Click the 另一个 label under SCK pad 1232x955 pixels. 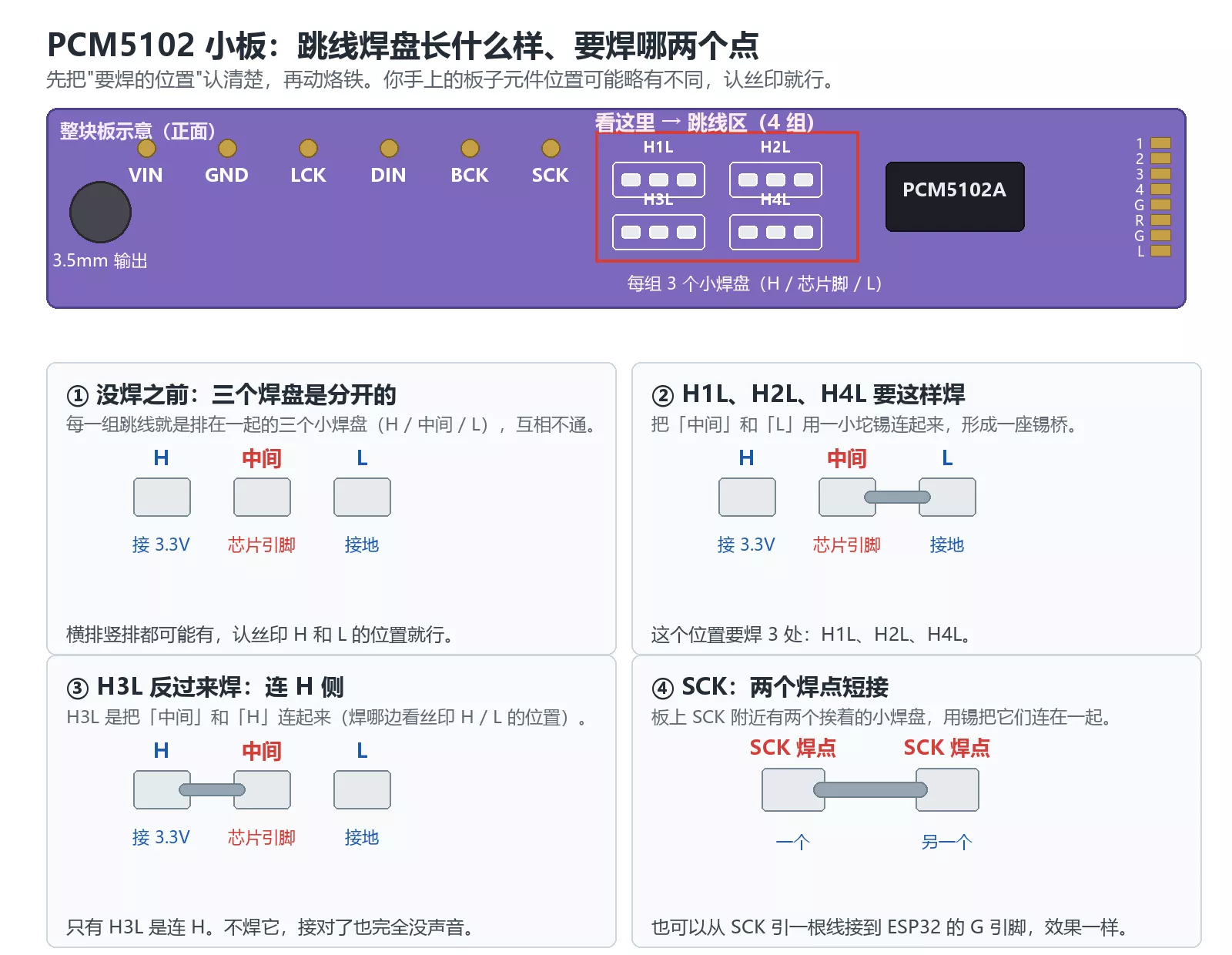pyautogui.click(x=947, y=842)
